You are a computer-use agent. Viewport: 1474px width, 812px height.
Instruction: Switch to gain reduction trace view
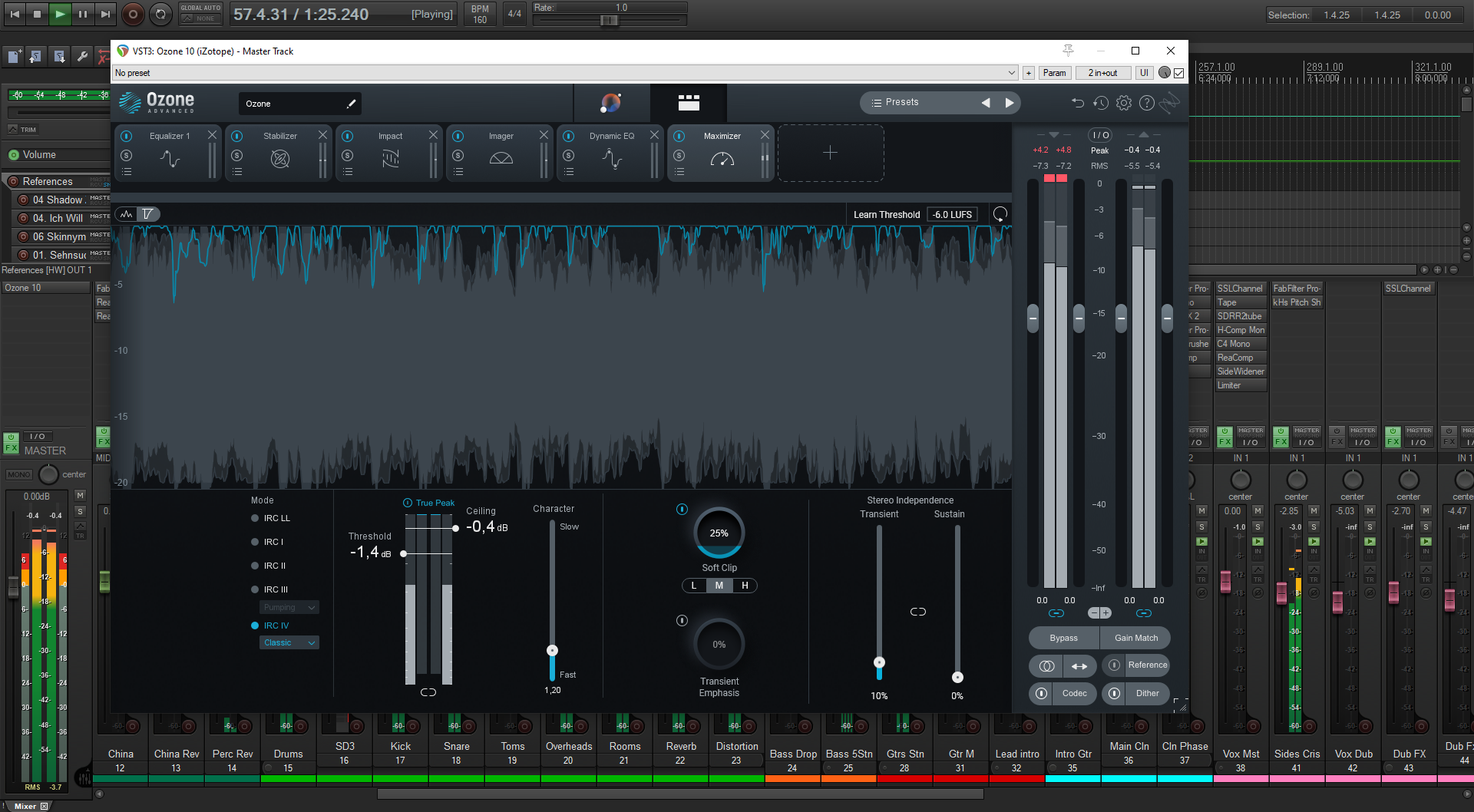[148, 214]
